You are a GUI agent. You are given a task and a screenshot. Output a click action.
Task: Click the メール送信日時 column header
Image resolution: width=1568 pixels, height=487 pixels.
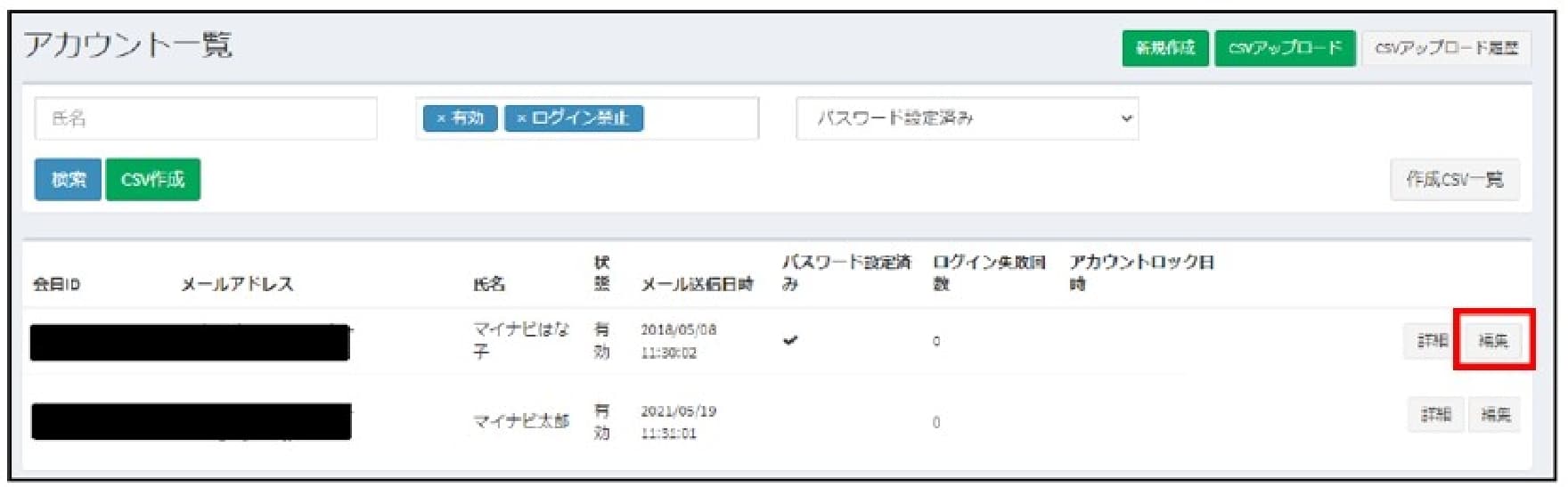click(697, 284)
